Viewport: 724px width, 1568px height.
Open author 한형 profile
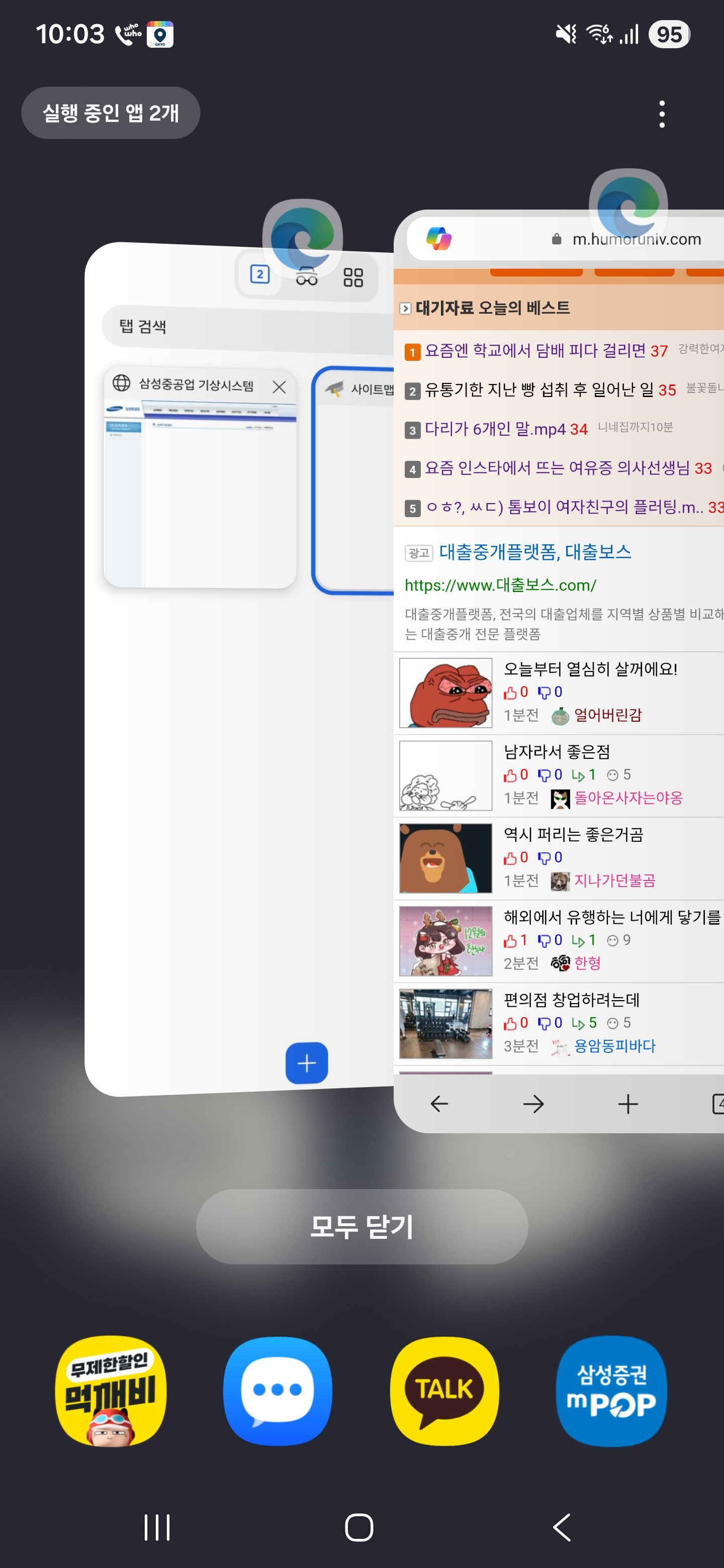point(588,963)
